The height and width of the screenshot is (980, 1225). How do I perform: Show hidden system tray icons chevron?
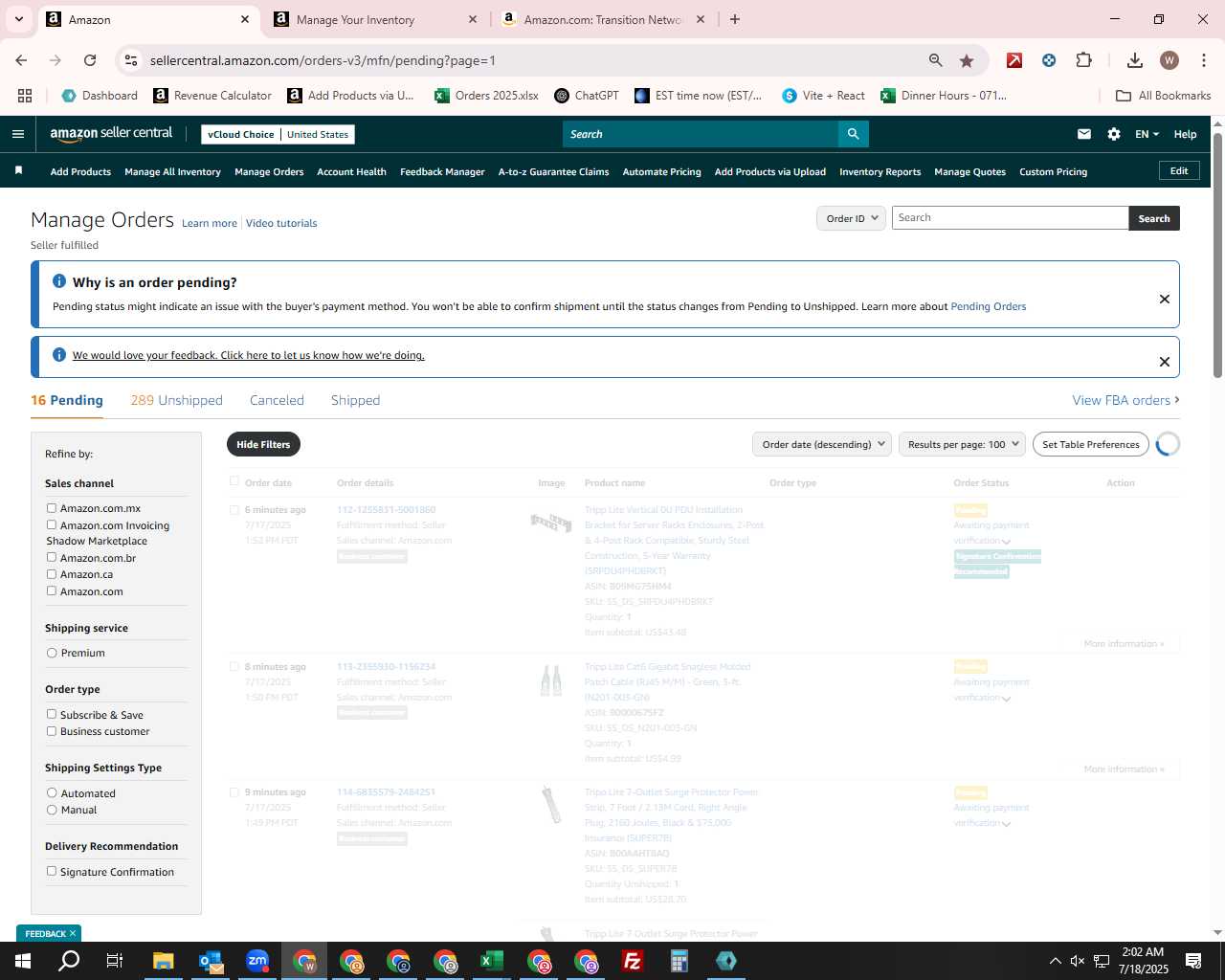[1055, 961]
